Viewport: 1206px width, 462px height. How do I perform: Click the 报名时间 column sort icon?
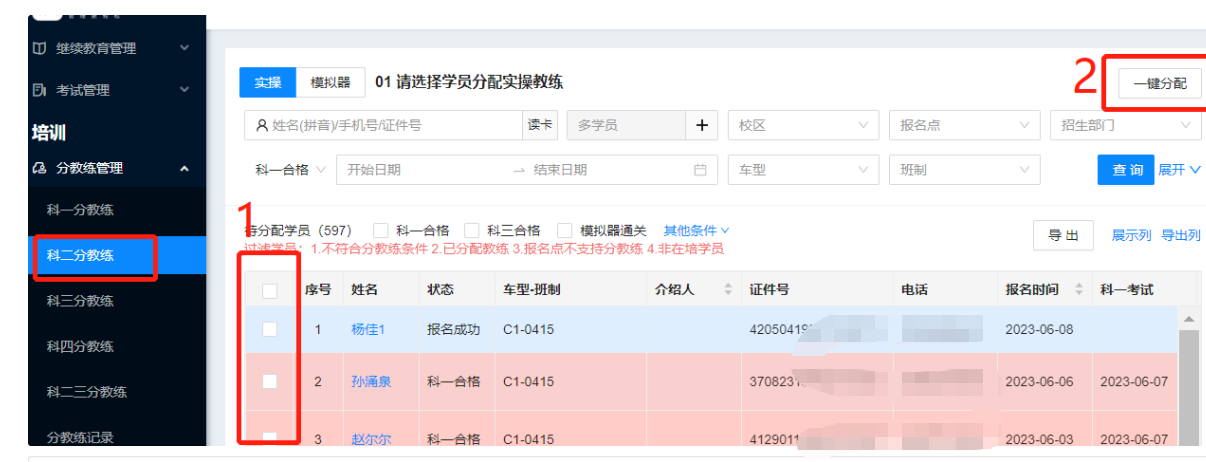click(1079, 290)
